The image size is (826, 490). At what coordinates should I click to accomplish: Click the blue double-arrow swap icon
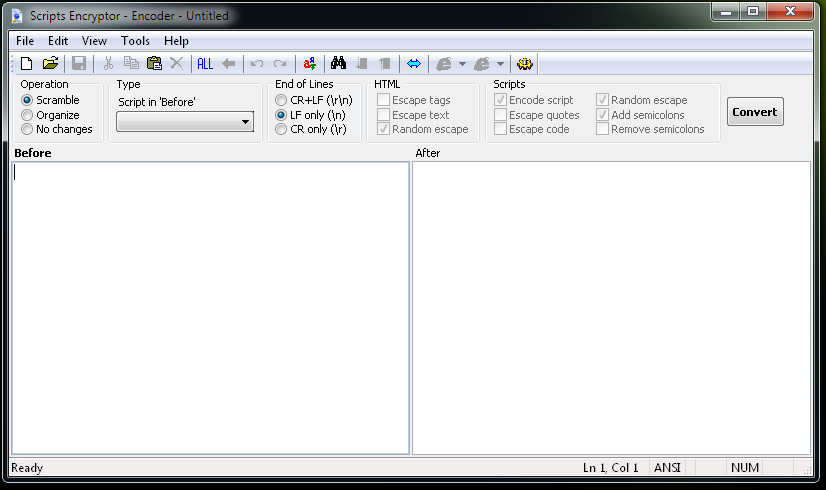click(414, 64)
